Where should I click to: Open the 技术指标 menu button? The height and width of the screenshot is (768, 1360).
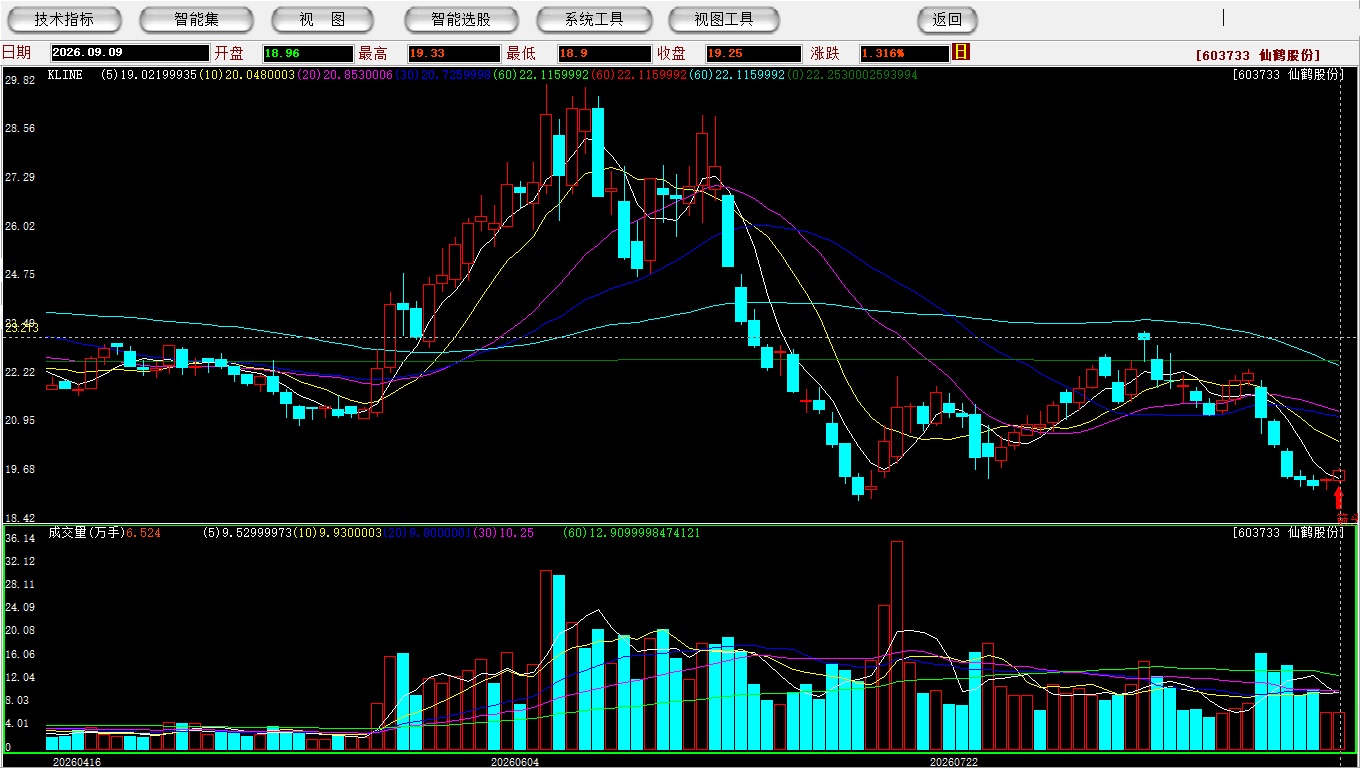[x=64, y=20]
